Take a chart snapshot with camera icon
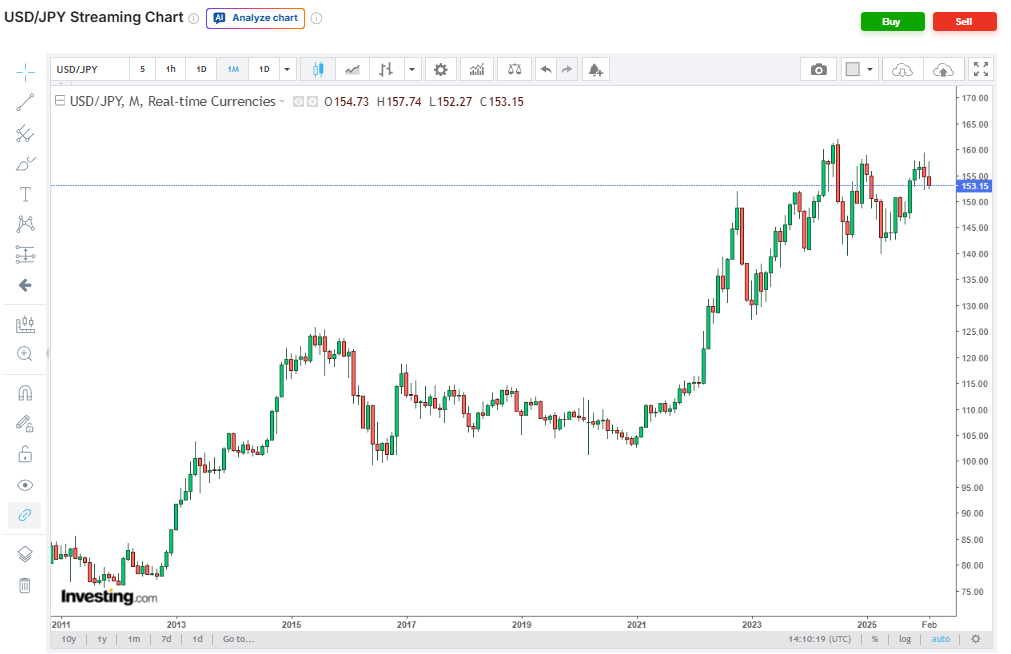Image resolution: width=1011 pixels, height=654 pixels. [819, 69]
